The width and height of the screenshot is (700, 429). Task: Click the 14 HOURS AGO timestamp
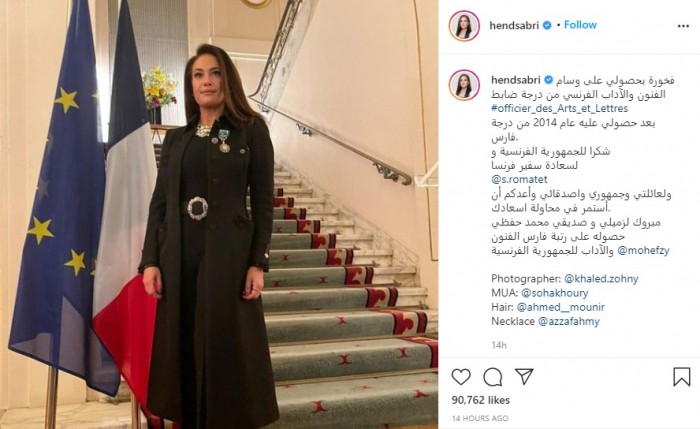[480, 418]
